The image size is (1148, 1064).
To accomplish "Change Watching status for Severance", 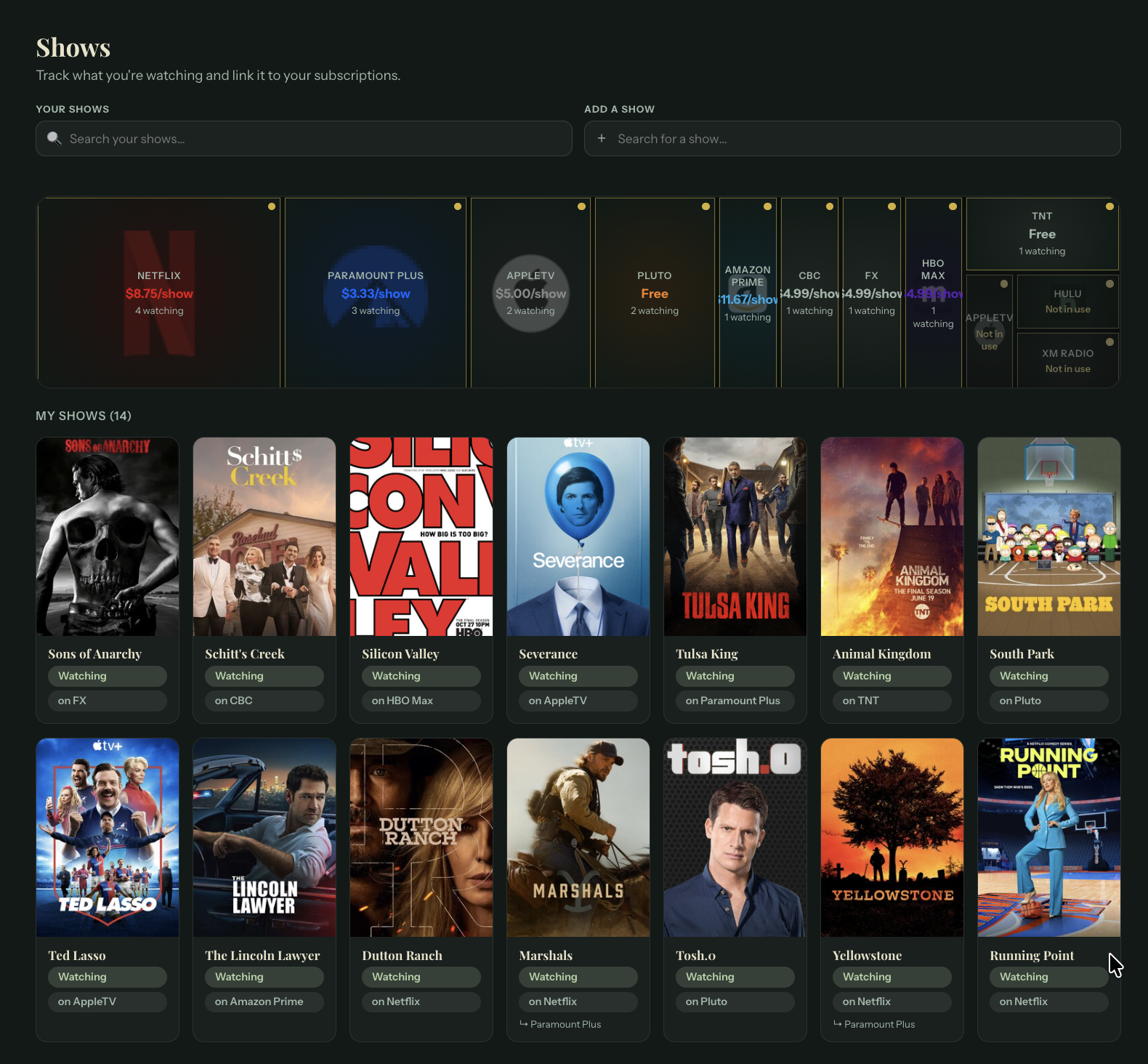I will (578, 676).
